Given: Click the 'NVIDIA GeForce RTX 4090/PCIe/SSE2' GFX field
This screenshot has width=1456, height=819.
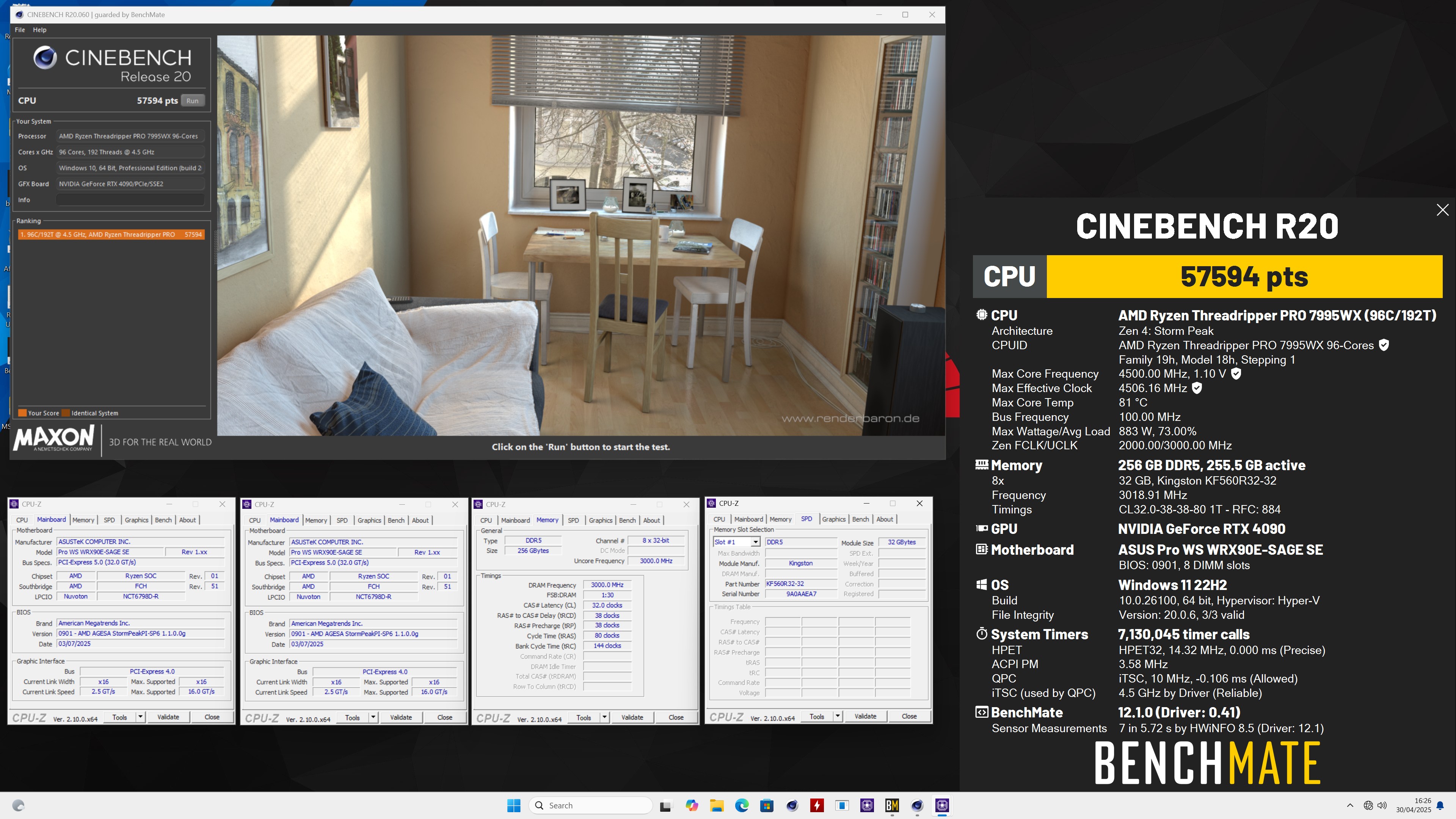Looking at the screenshot, I should pos(130,184).
